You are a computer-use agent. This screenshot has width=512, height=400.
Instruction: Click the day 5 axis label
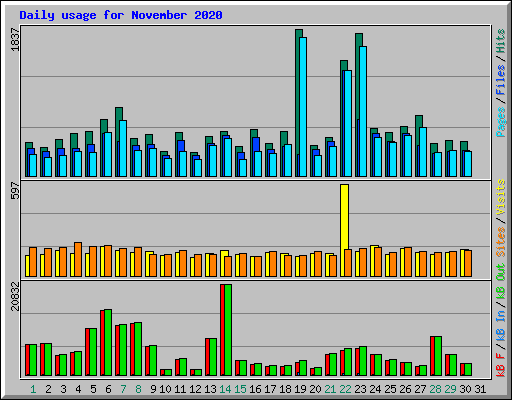93,389
